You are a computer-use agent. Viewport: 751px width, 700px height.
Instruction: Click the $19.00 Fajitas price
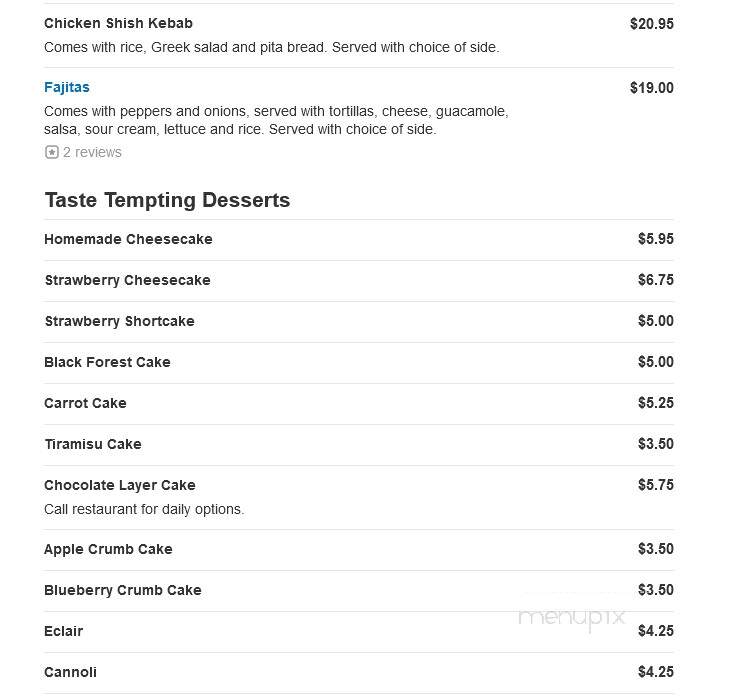click(x=652, y=88)
